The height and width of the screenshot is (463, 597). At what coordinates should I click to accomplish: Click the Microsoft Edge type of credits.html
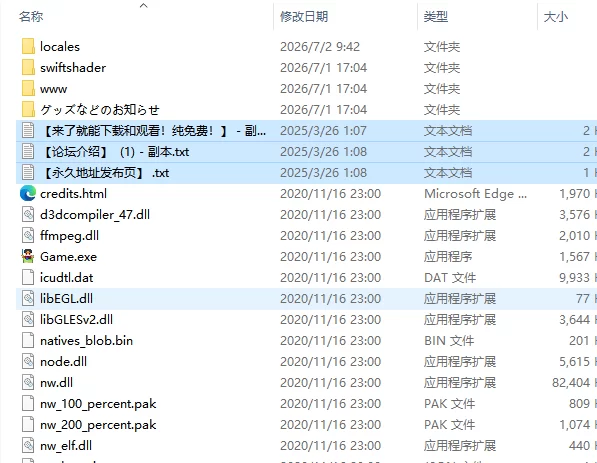click(476, 193)
